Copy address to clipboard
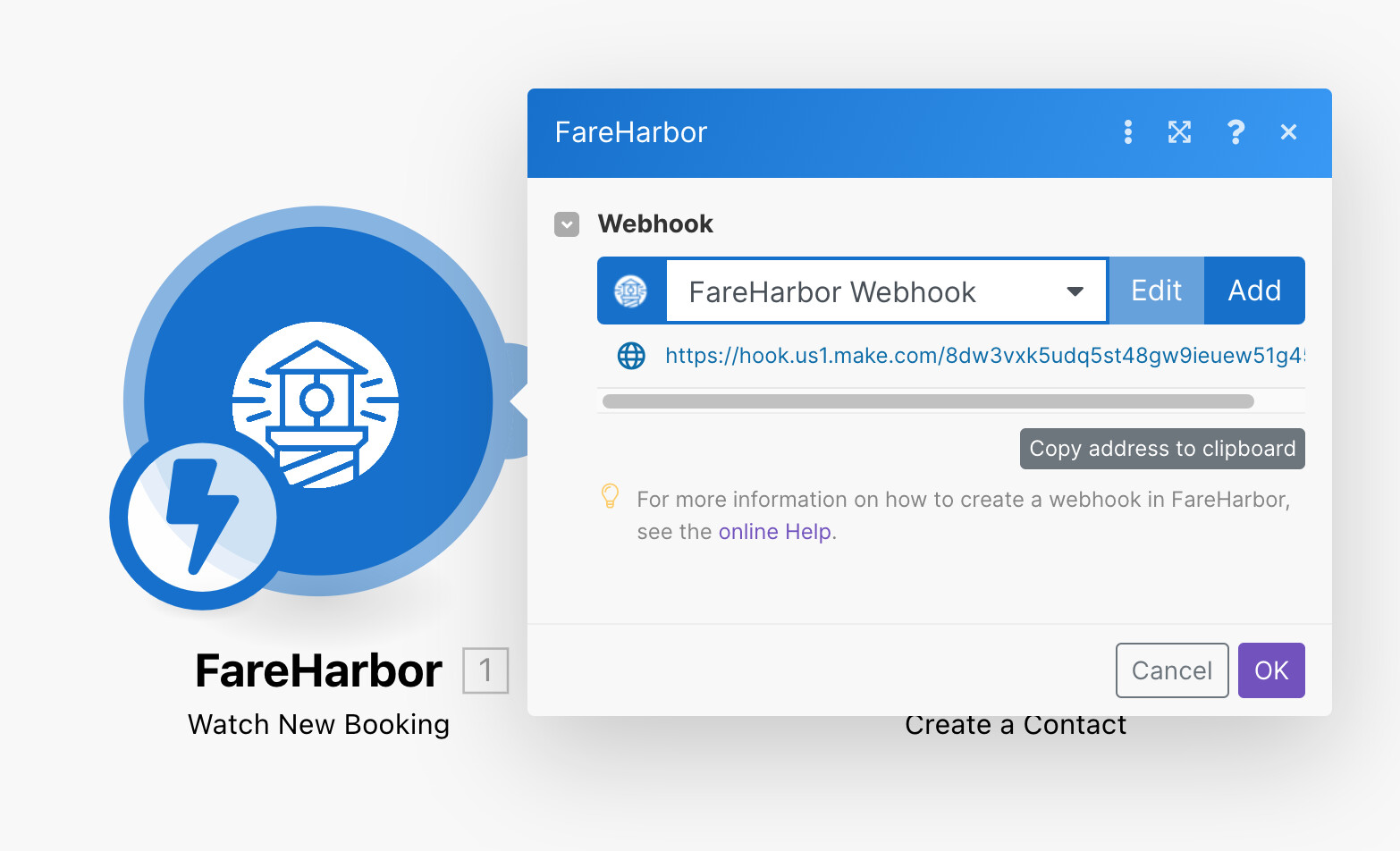1400x851 pixels. point(1162,449)
